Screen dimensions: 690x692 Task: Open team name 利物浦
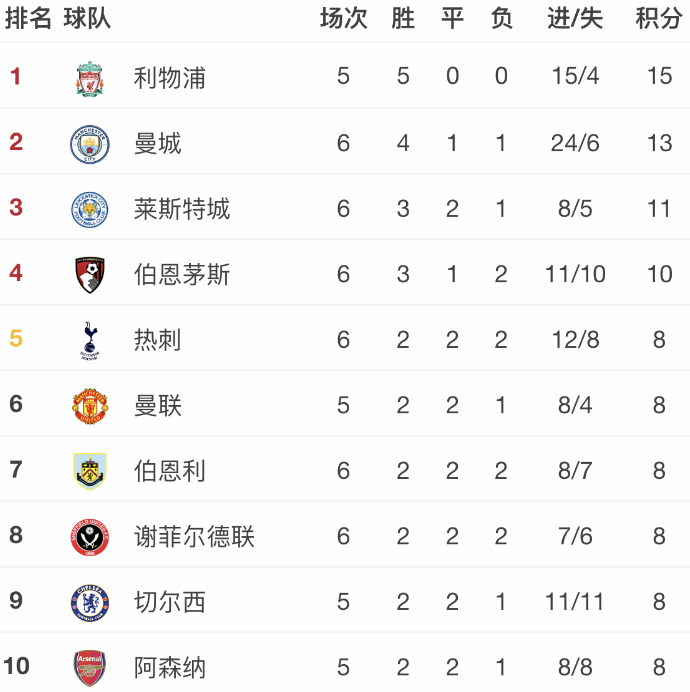170,78
